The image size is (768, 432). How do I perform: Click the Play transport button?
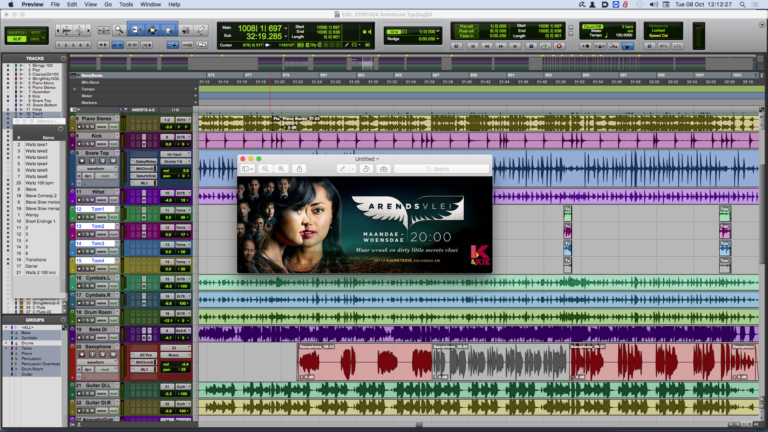coord(545,46)
